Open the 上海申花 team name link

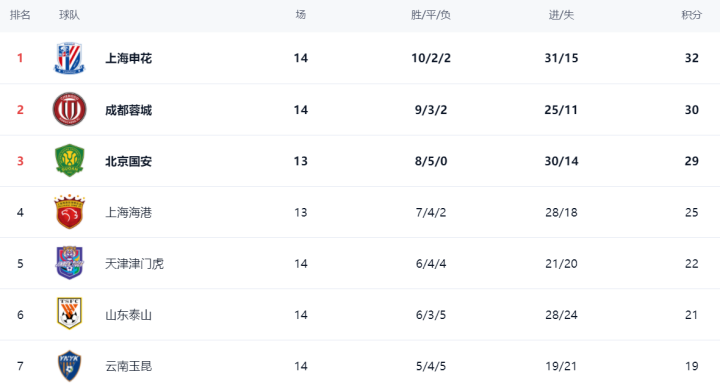tap(129, 58)
